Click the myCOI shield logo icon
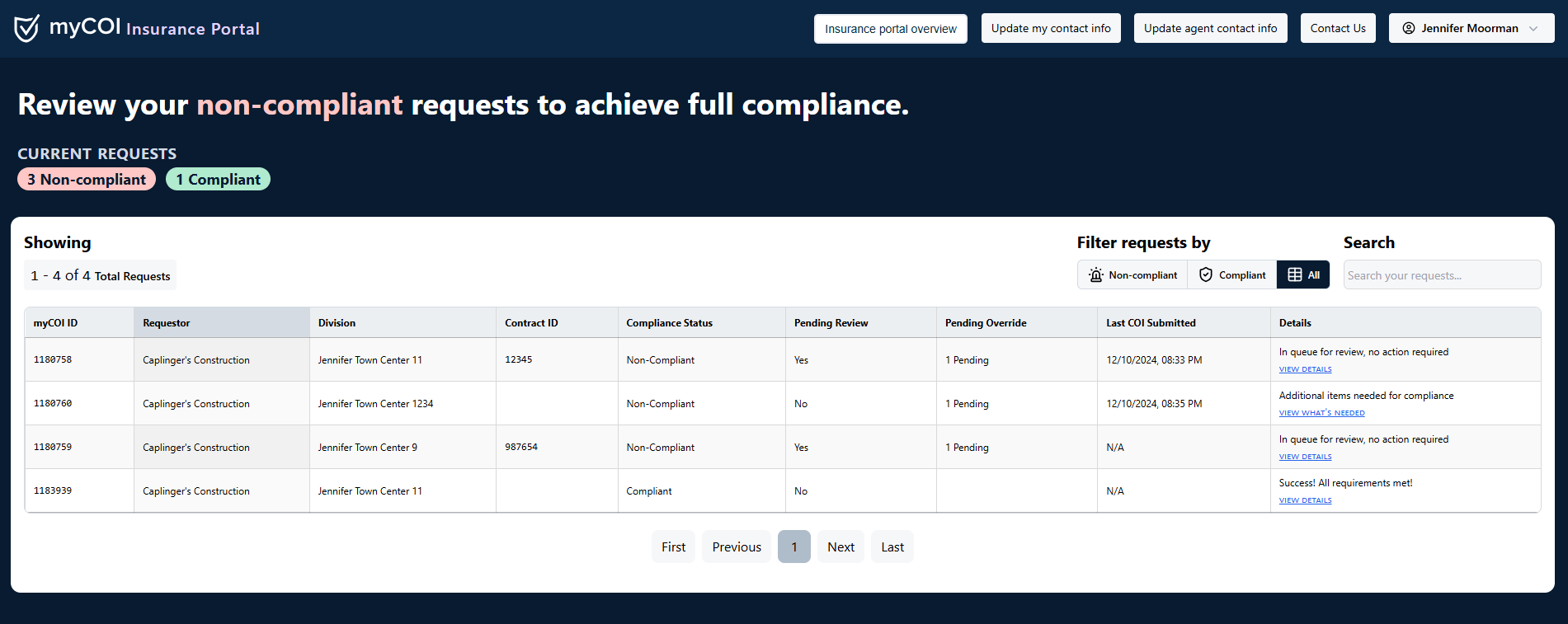Image resolution: width=1568 pixels, height=624 pixels. pos(26,28)
